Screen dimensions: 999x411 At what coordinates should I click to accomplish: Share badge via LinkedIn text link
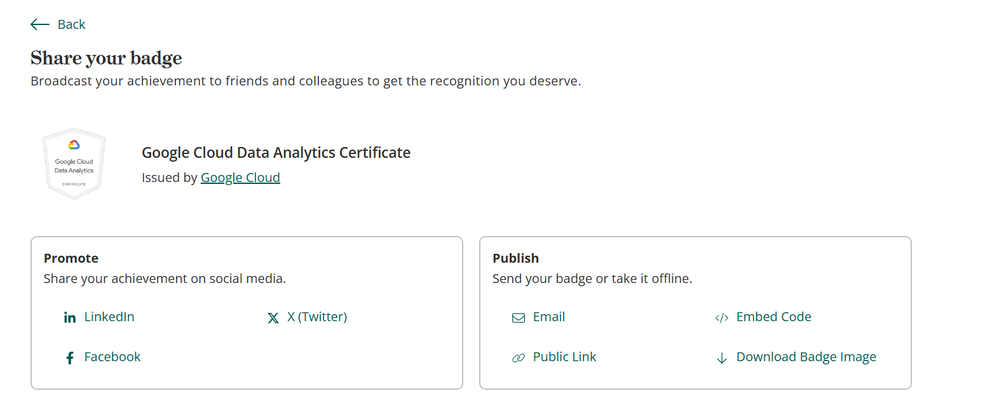tap(109, 317)
